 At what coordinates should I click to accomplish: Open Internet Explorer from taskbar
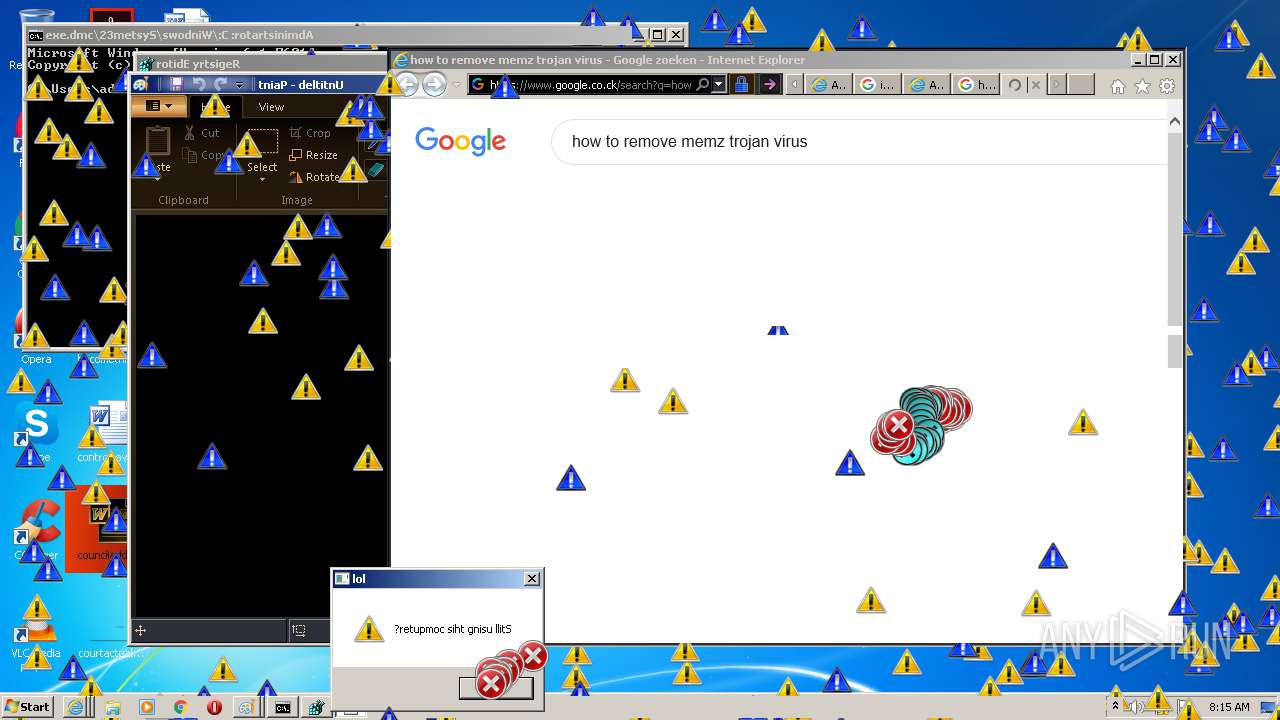pos(75,707)
